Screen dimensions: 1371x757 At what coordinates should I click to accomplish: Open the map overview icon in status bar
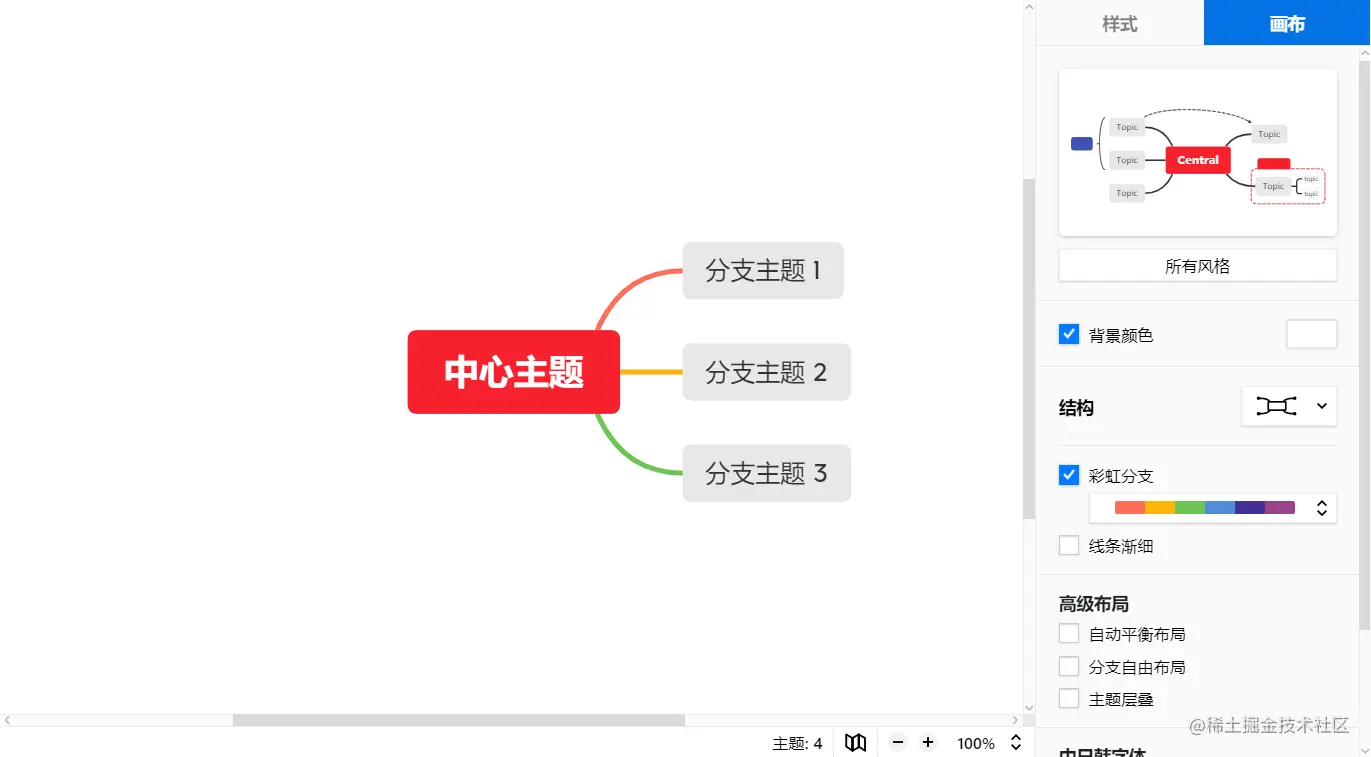pos(855,743)
